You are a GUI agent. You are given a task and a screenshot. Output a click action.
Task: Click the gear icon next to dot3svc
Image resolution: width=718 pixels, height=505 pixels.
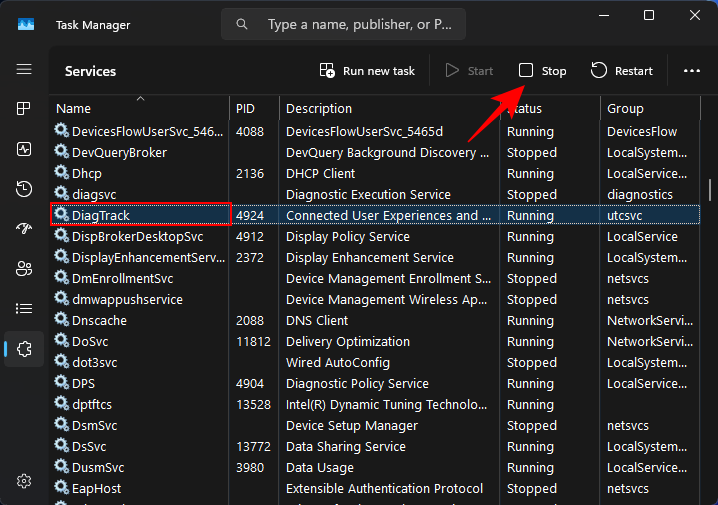point(61,362)
